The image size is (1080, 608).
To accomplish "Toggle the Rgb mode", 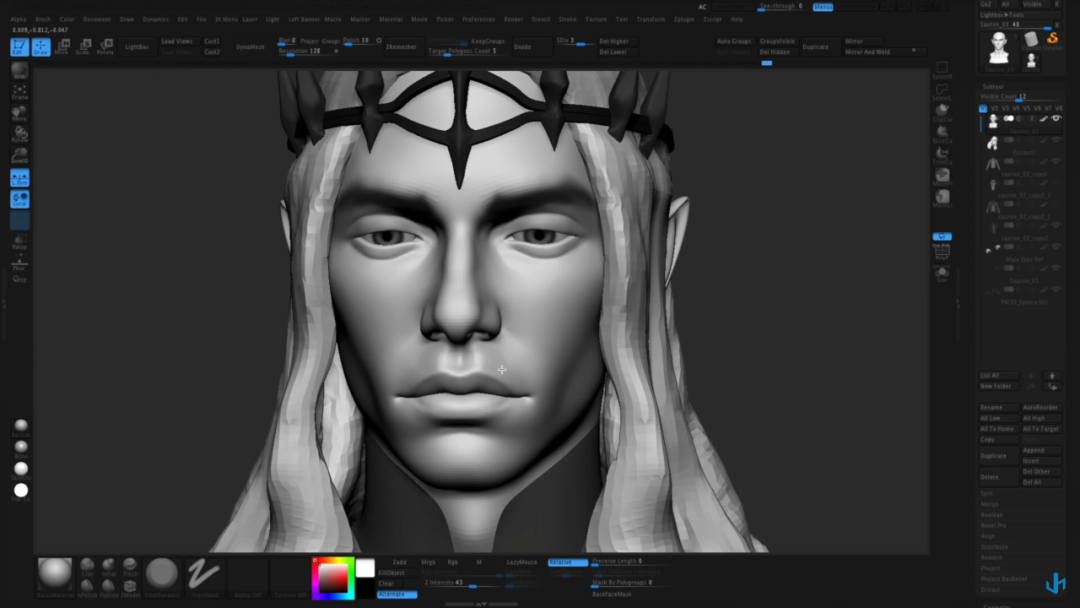I will tap(453, 562).
